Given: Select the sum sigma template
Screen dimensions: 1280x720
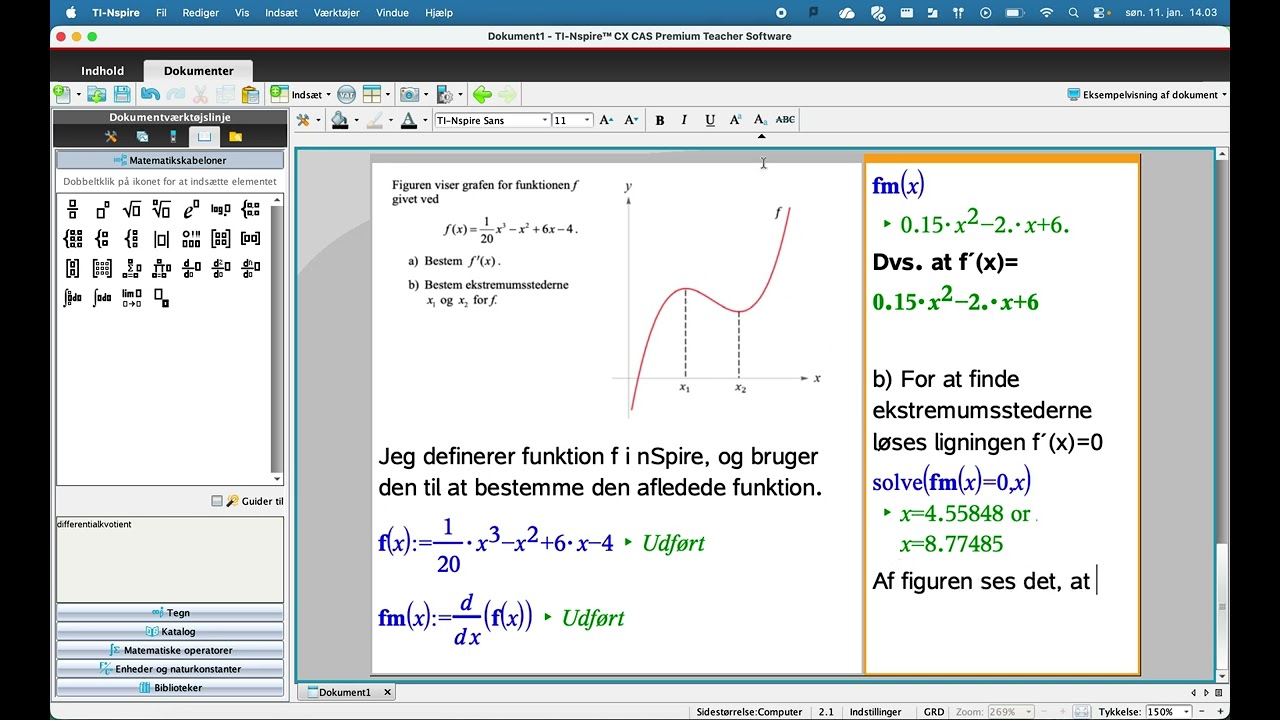Looking at the screenshot, I should click(x=131, y=268).
